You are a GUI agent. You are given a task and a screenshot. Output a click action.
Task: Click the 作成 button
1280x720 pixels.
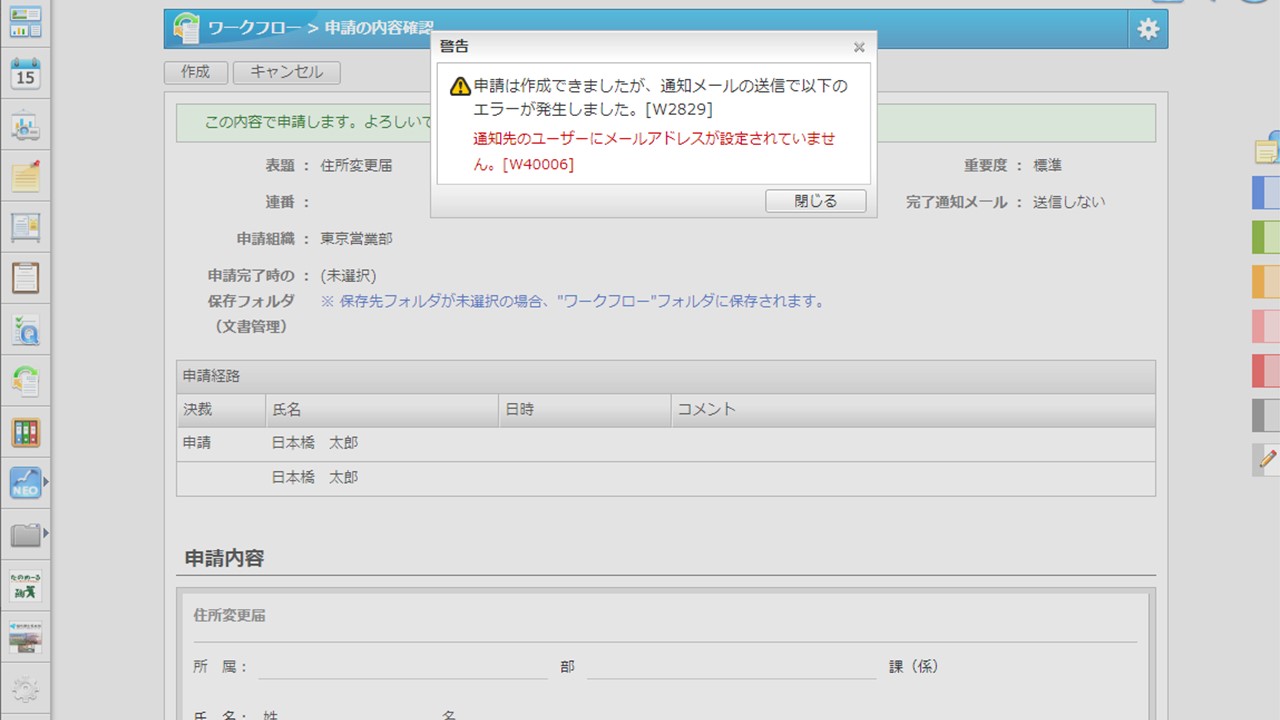(196, 72)
